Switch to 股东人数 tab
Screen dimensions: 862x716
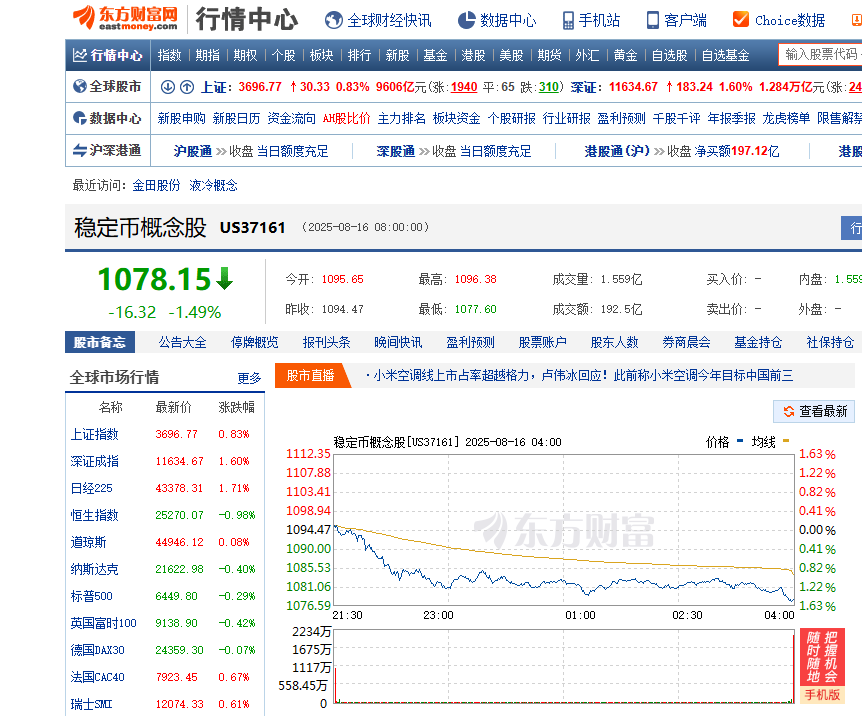pyautogui.click(x=615, y=343)
